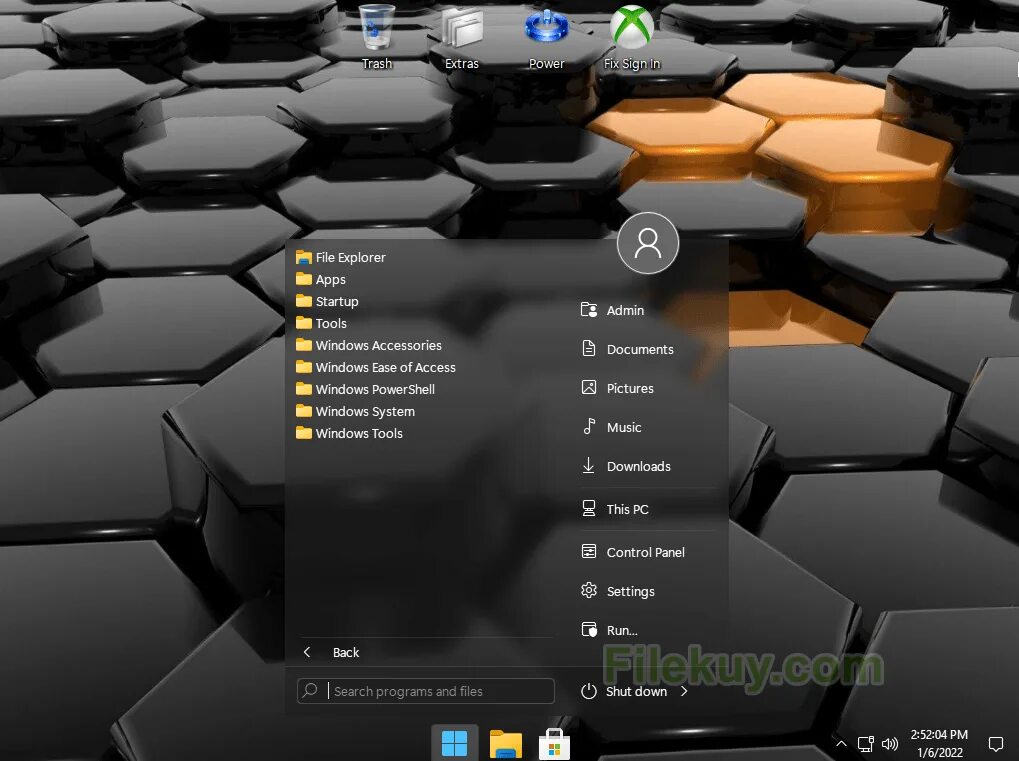The image size is (1019, 761).
Task: Click the Pictures frame icon
Action: click(x=589, y=387)
